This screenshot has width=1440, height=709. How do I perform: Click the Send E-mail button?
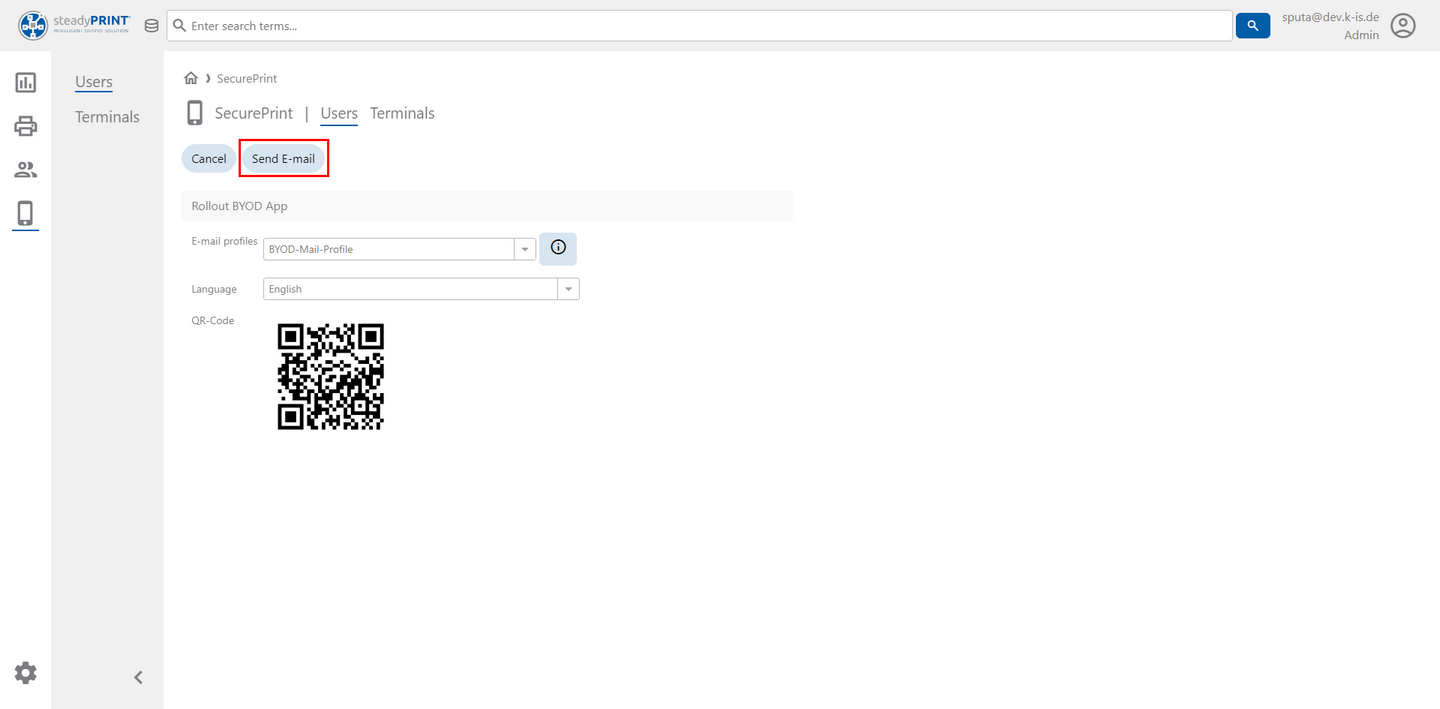click(x=283, y=159)
